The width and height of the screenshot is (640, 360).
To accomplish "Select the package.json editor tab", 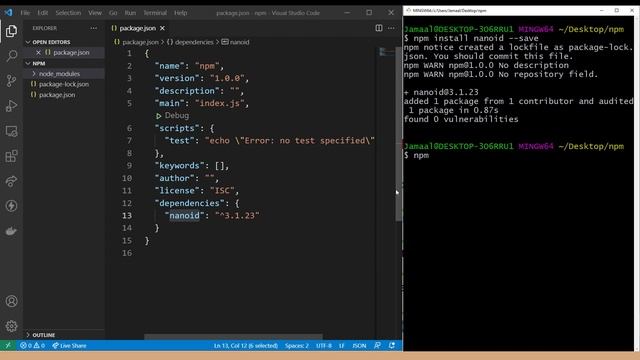I will coord(138,28).
